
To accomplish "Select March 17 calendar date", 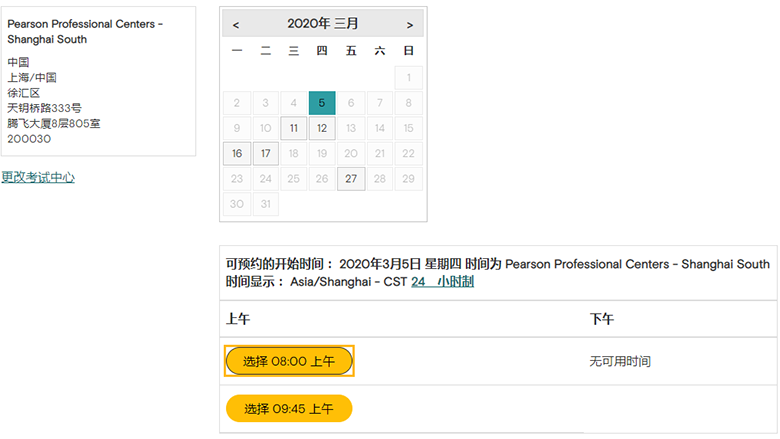I will tap(265, 154).
